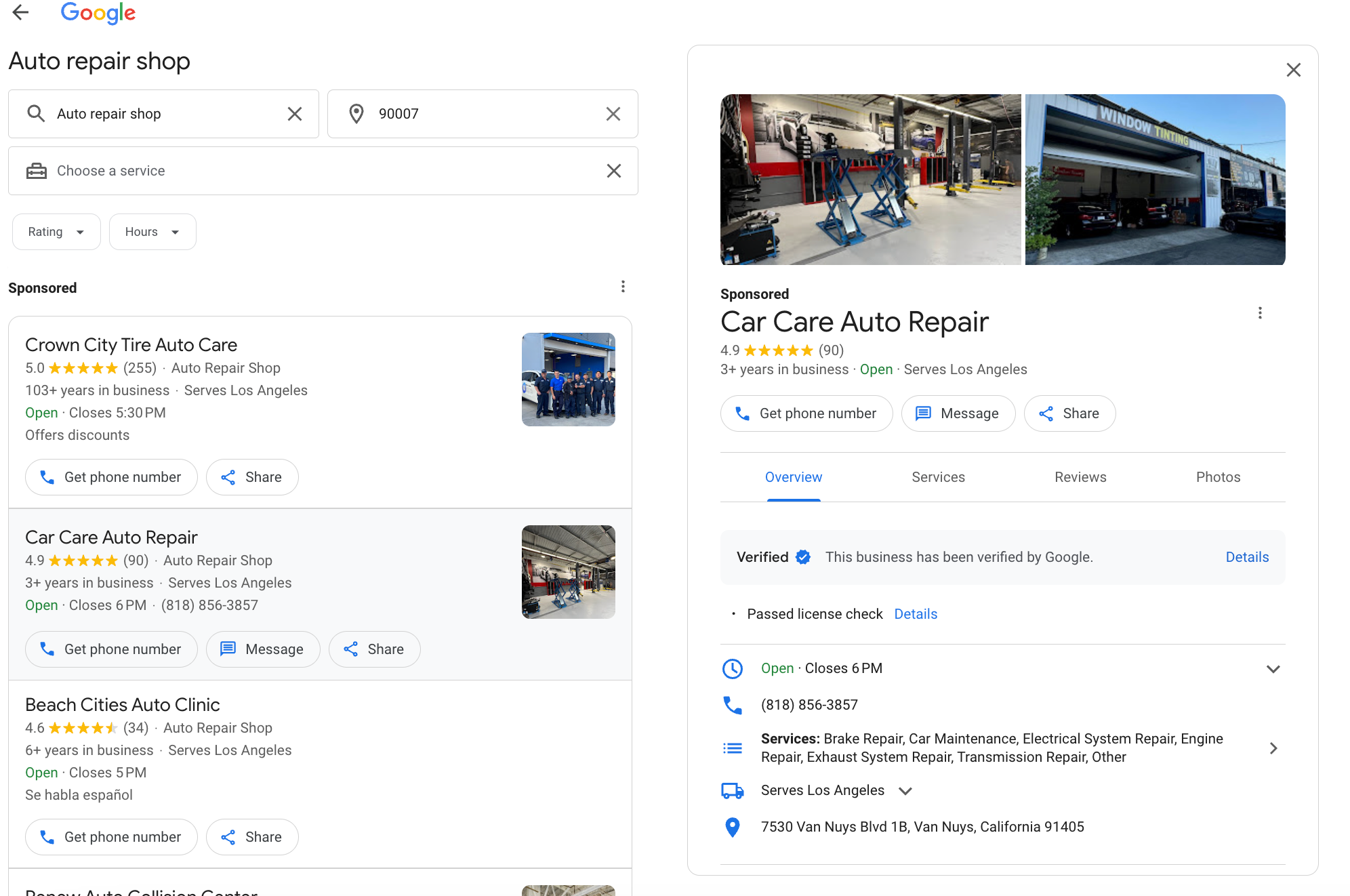
Task: Get phone number in Car Care list card
Action: [111, 649]
